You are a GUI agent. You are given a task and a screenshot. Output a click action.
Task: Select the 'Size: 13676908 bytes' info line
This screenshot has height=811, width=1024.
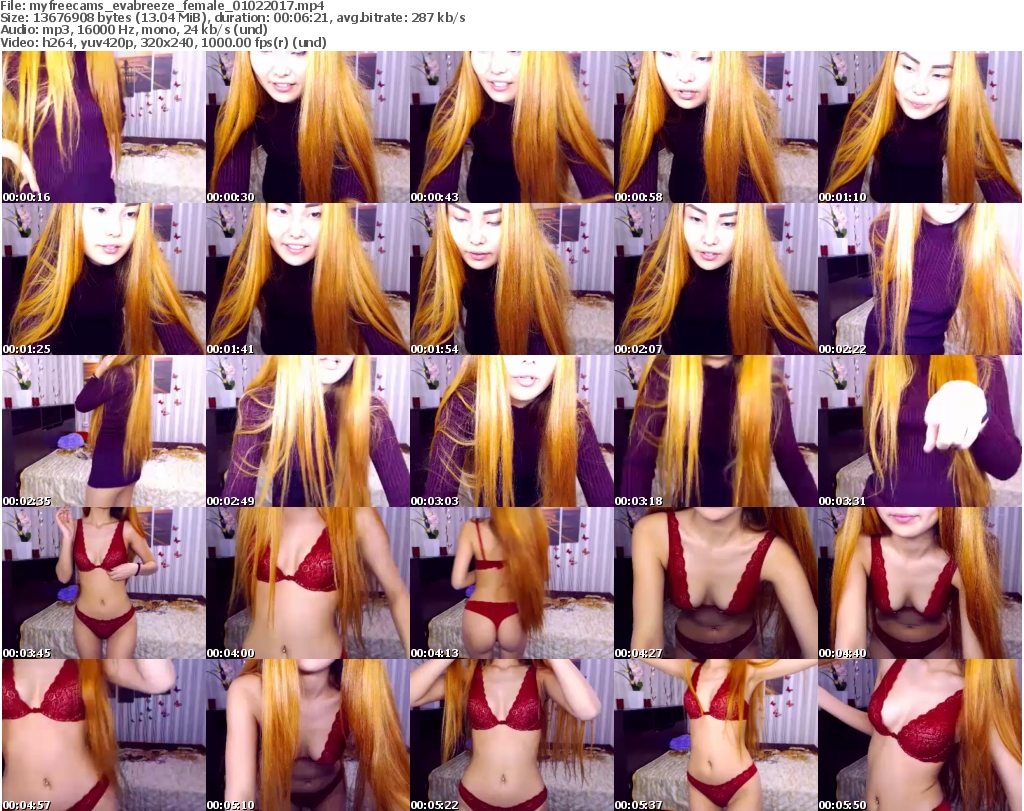(x=232, y=18)
